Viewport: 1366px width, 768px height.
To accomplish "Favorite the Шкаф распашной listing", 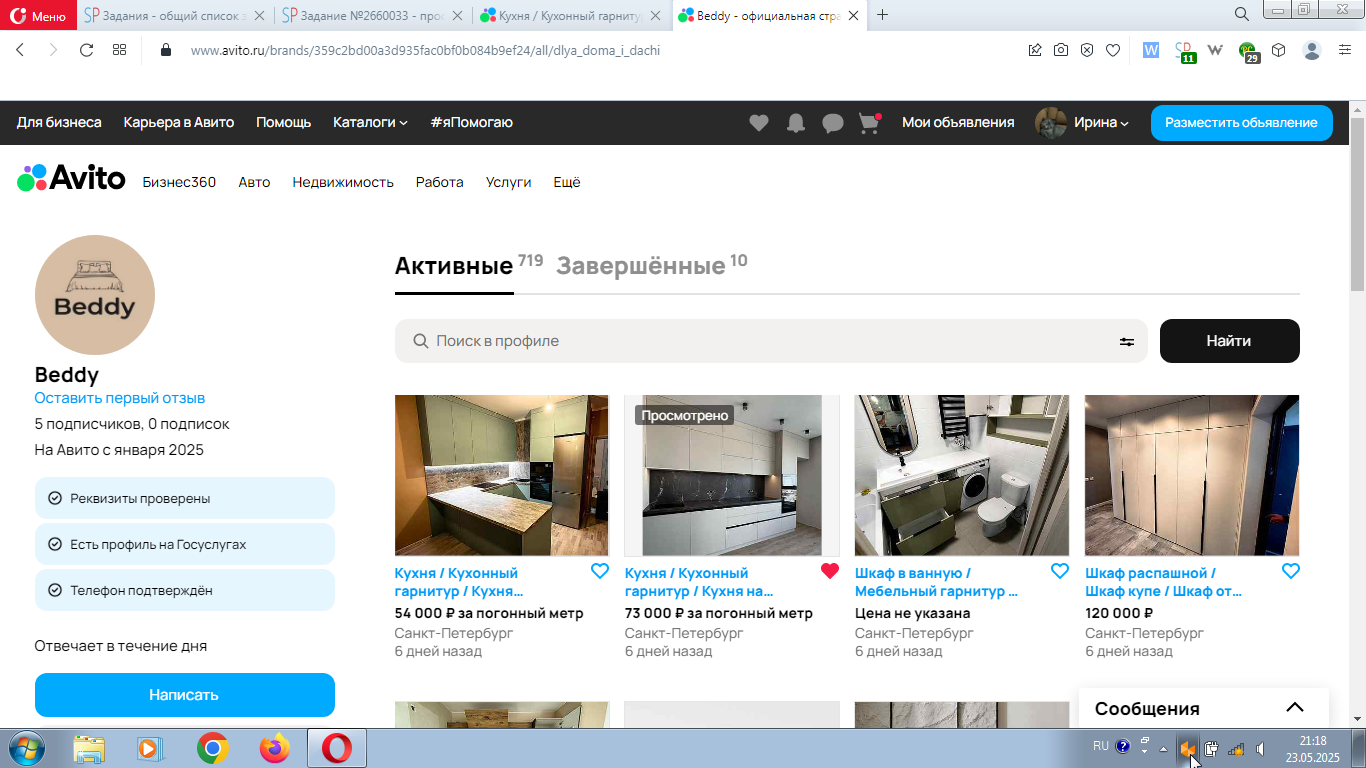I will pyautogui.click(x=1290, y=571).
